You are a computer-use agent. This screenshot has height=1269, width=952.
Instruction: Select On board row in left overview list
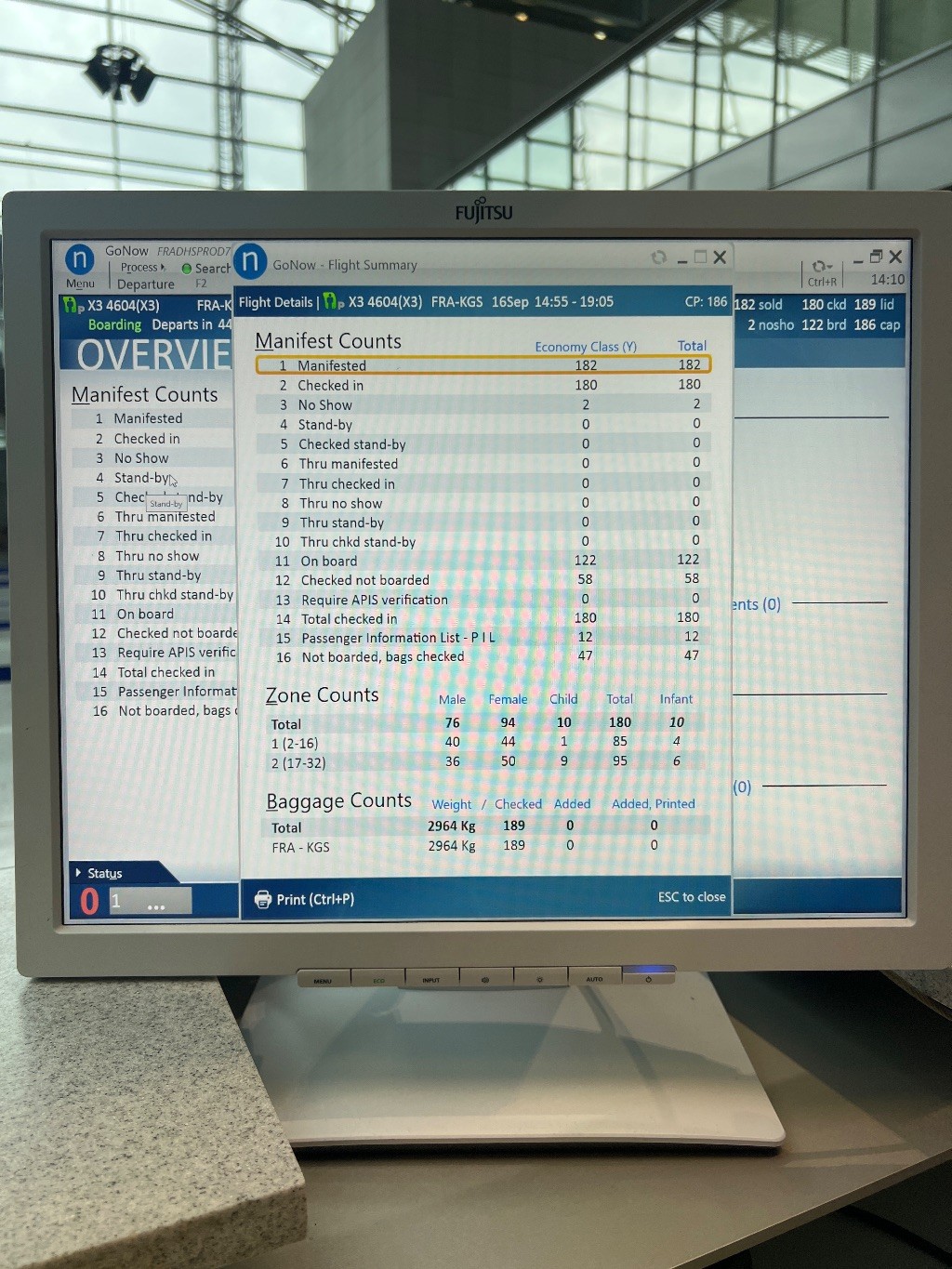pos(145,614)
